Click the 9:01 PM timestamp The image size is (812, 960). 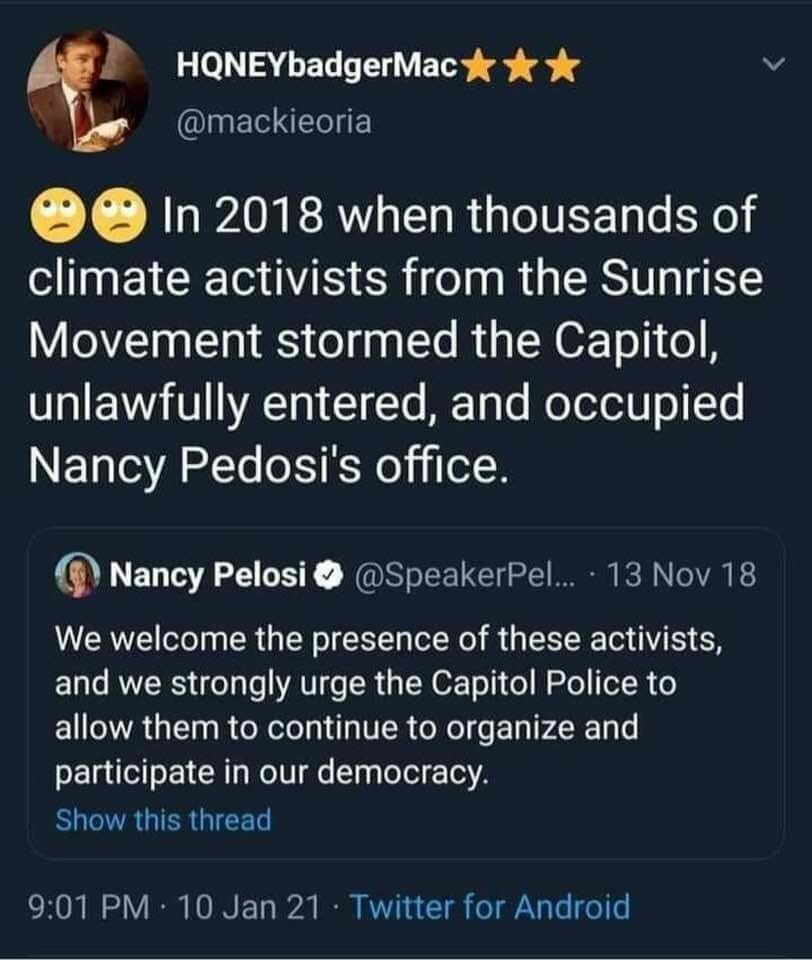89,907
